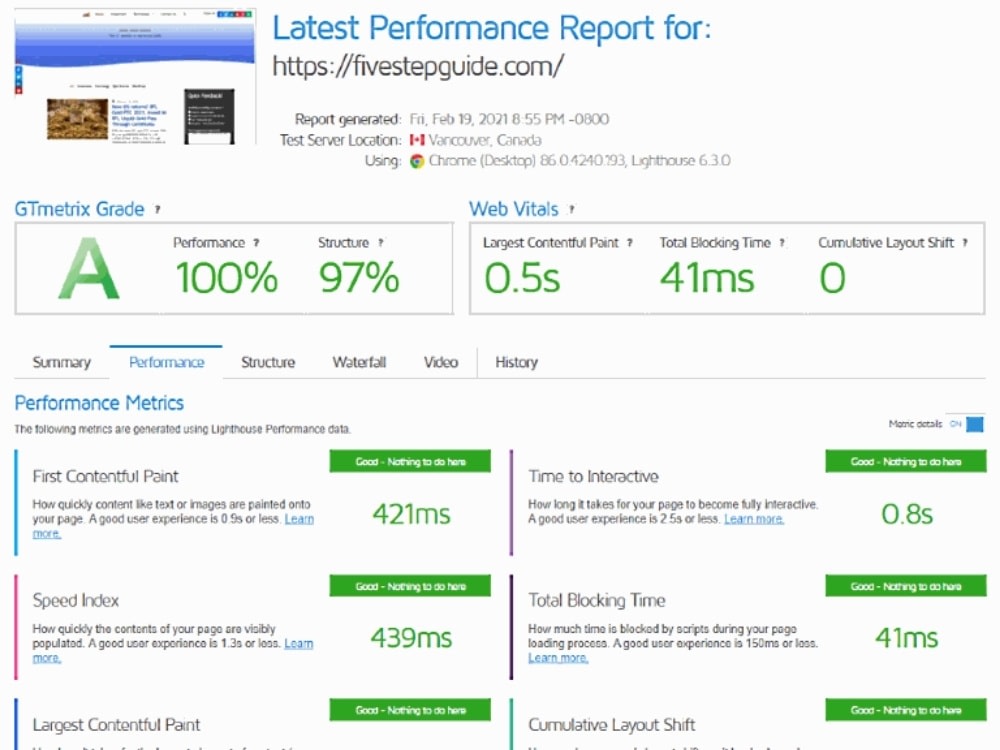Click the Largest Contentful Paint metric title at bottom
1000x750 pixels.
coord(116,725)
